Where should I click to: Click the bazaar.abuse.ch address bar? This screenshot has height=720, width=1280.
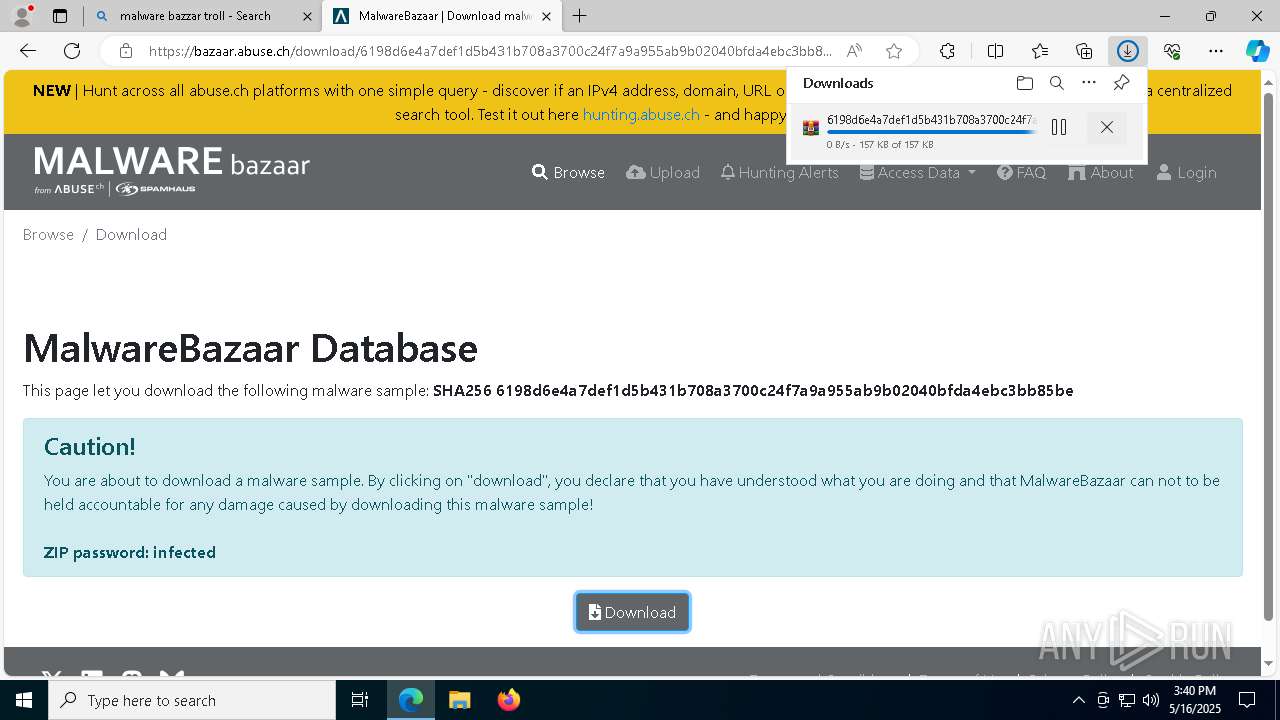[x=490, y=51]
